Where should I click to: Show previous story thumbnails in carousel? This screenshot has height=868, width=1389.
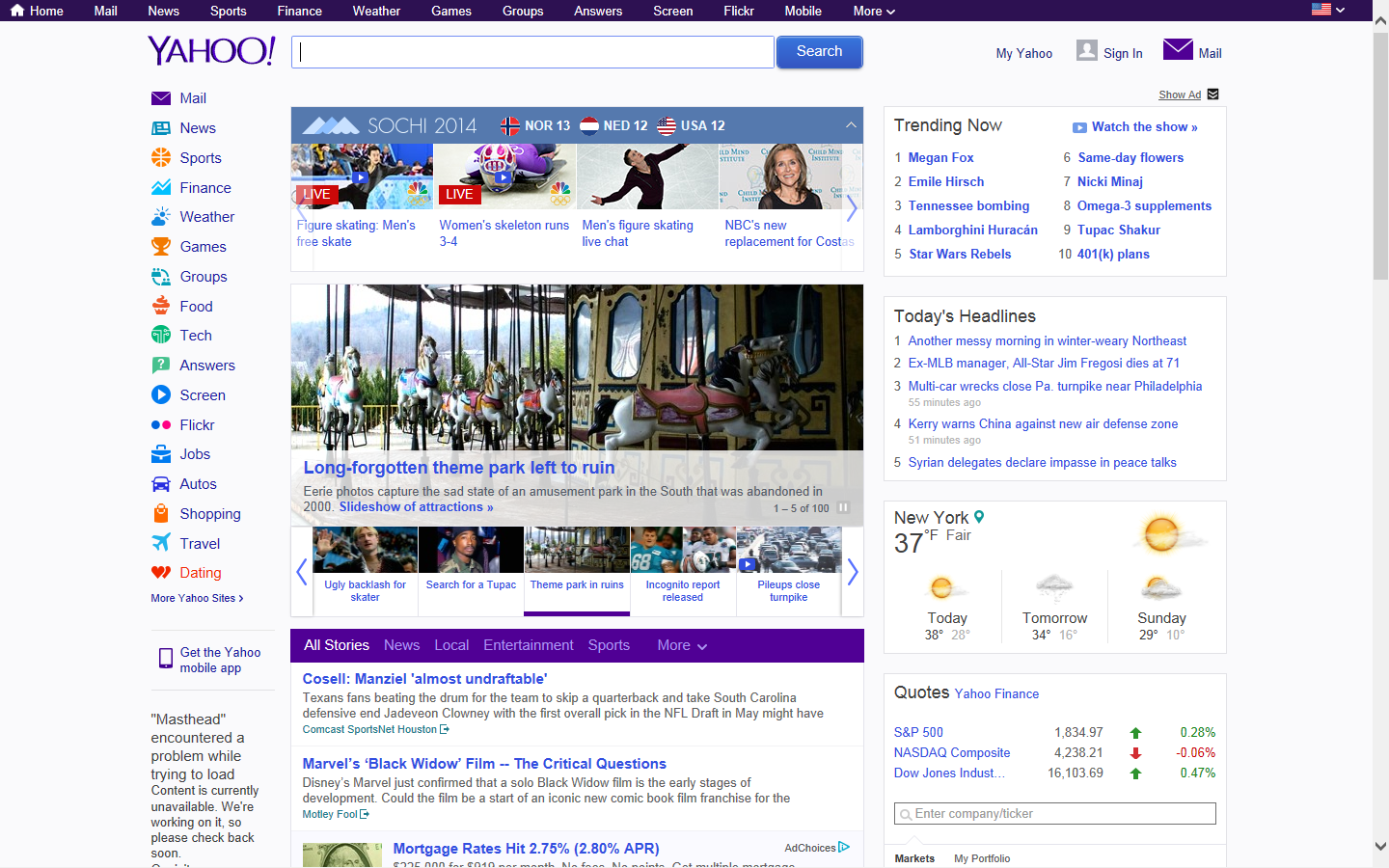click(x=301, y=572)
